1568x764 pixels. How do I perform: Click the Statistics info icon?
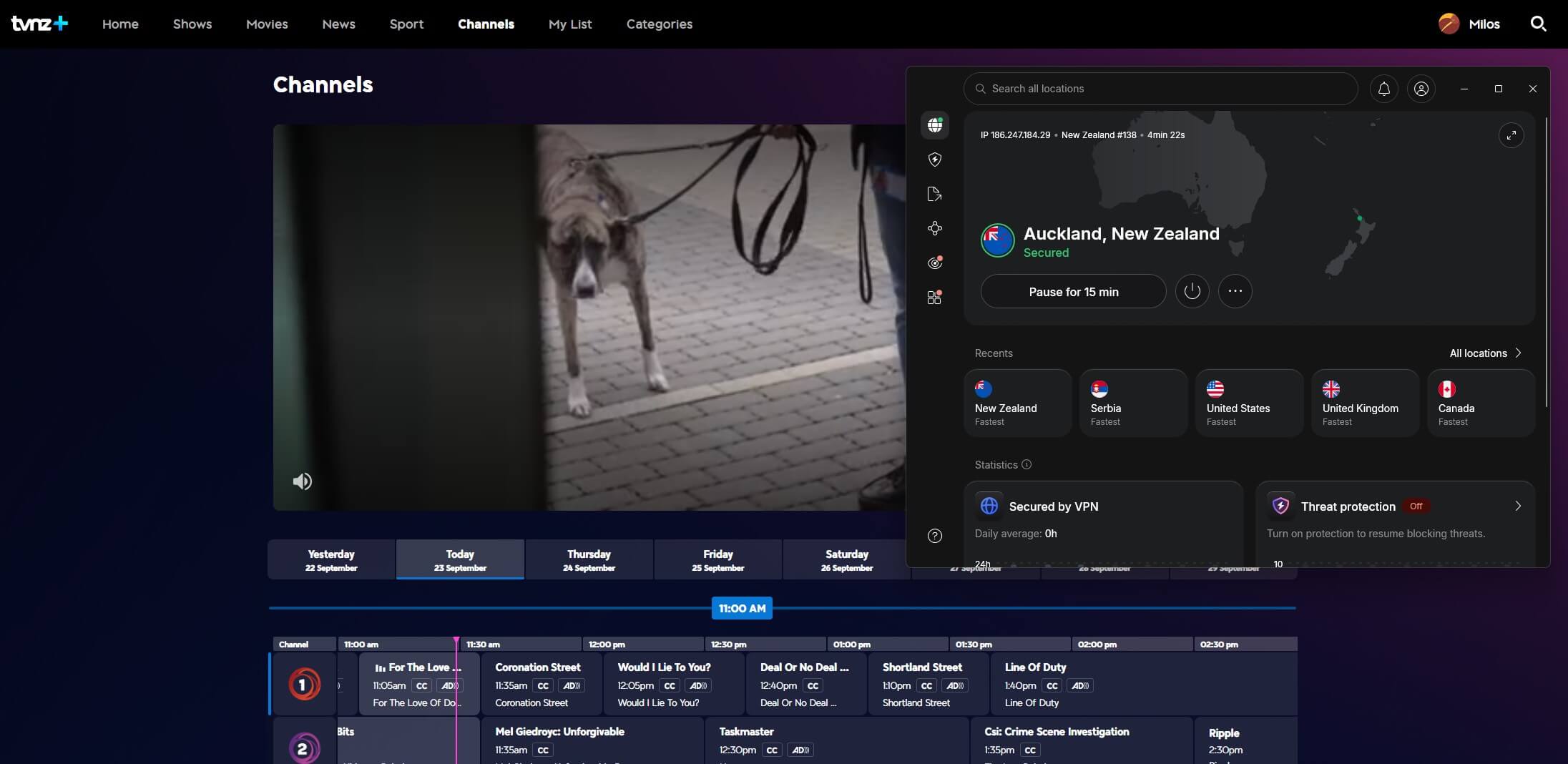pos(1026,464)
